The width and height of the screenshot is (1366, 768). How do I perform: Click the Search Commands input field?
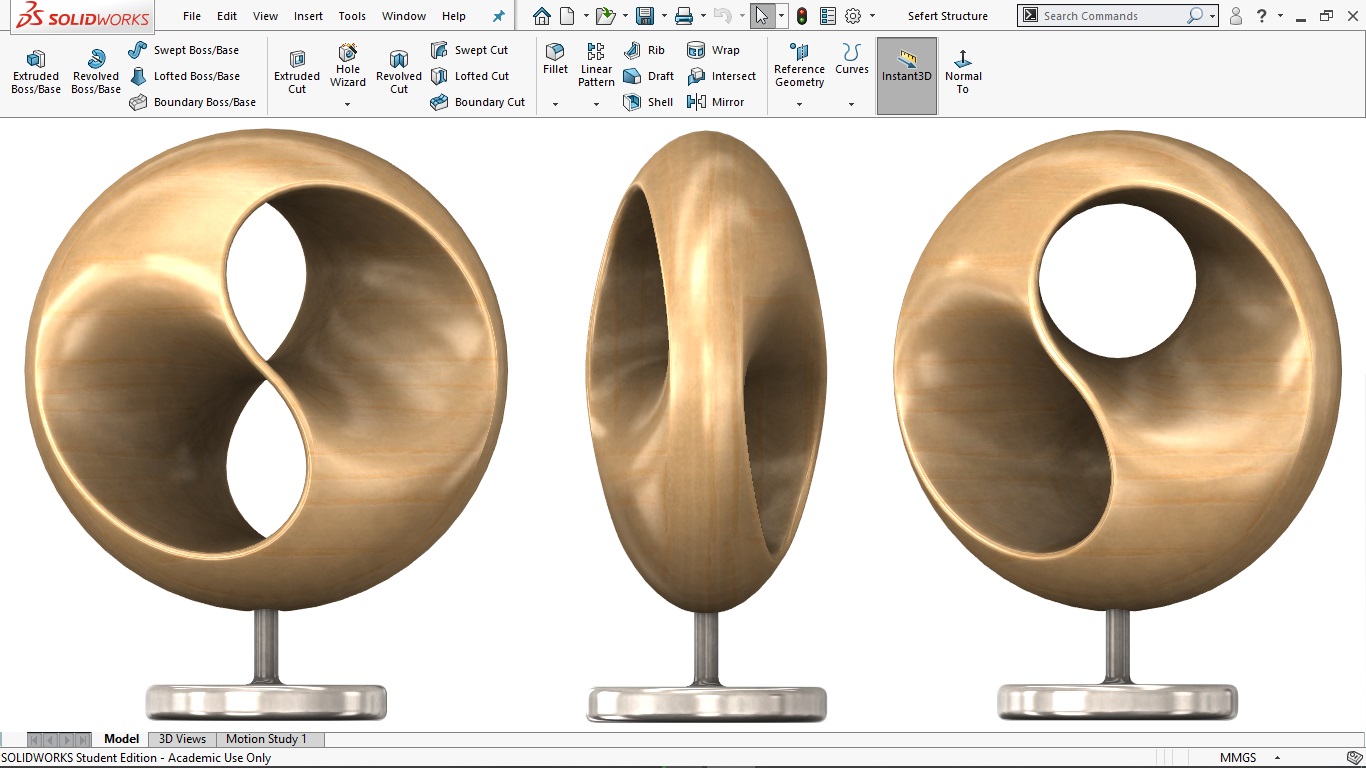(x=1110, y=16)
